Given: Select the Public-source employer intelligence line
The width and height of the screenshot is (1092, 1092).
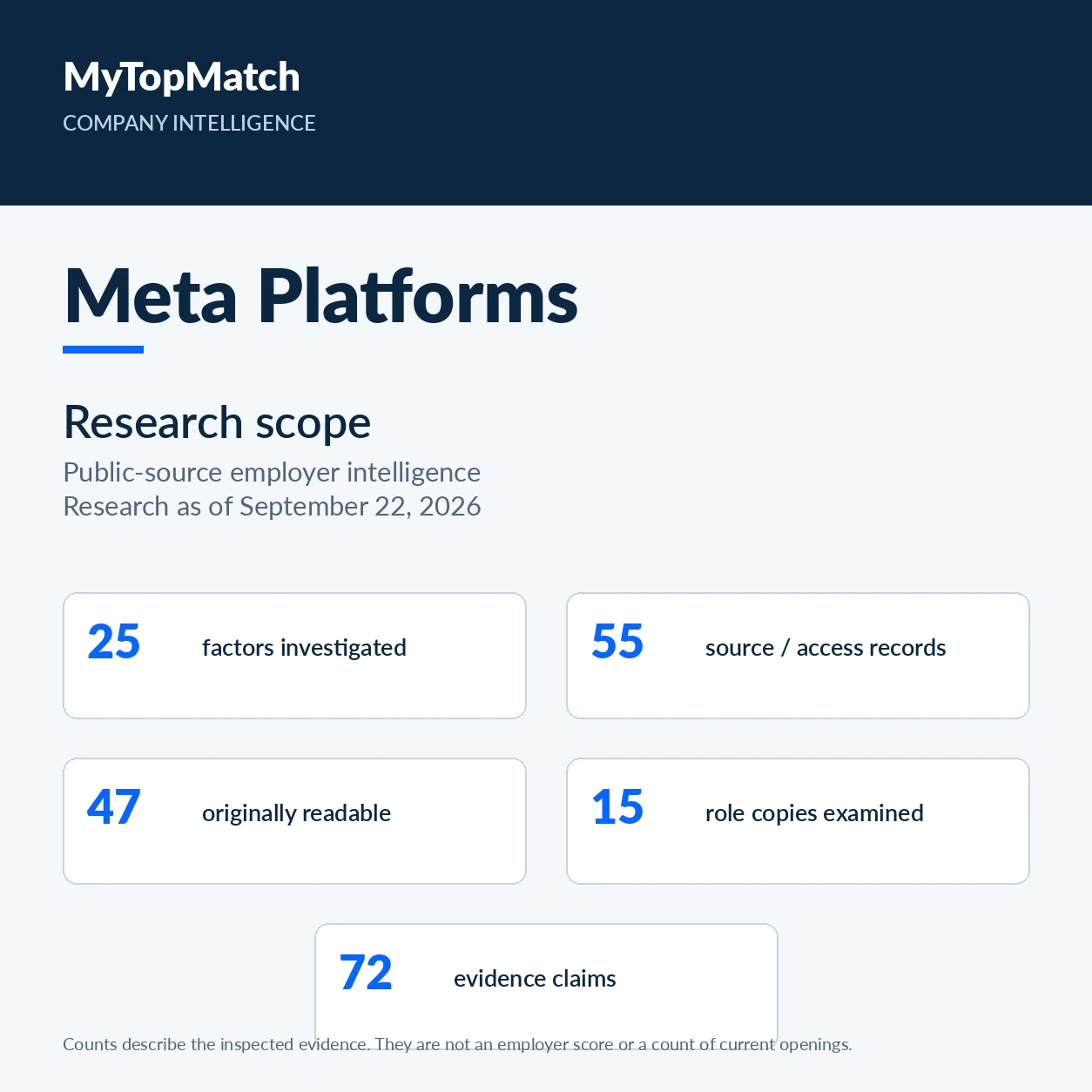Looking at the screenshot, I should [x=272, y=472].
